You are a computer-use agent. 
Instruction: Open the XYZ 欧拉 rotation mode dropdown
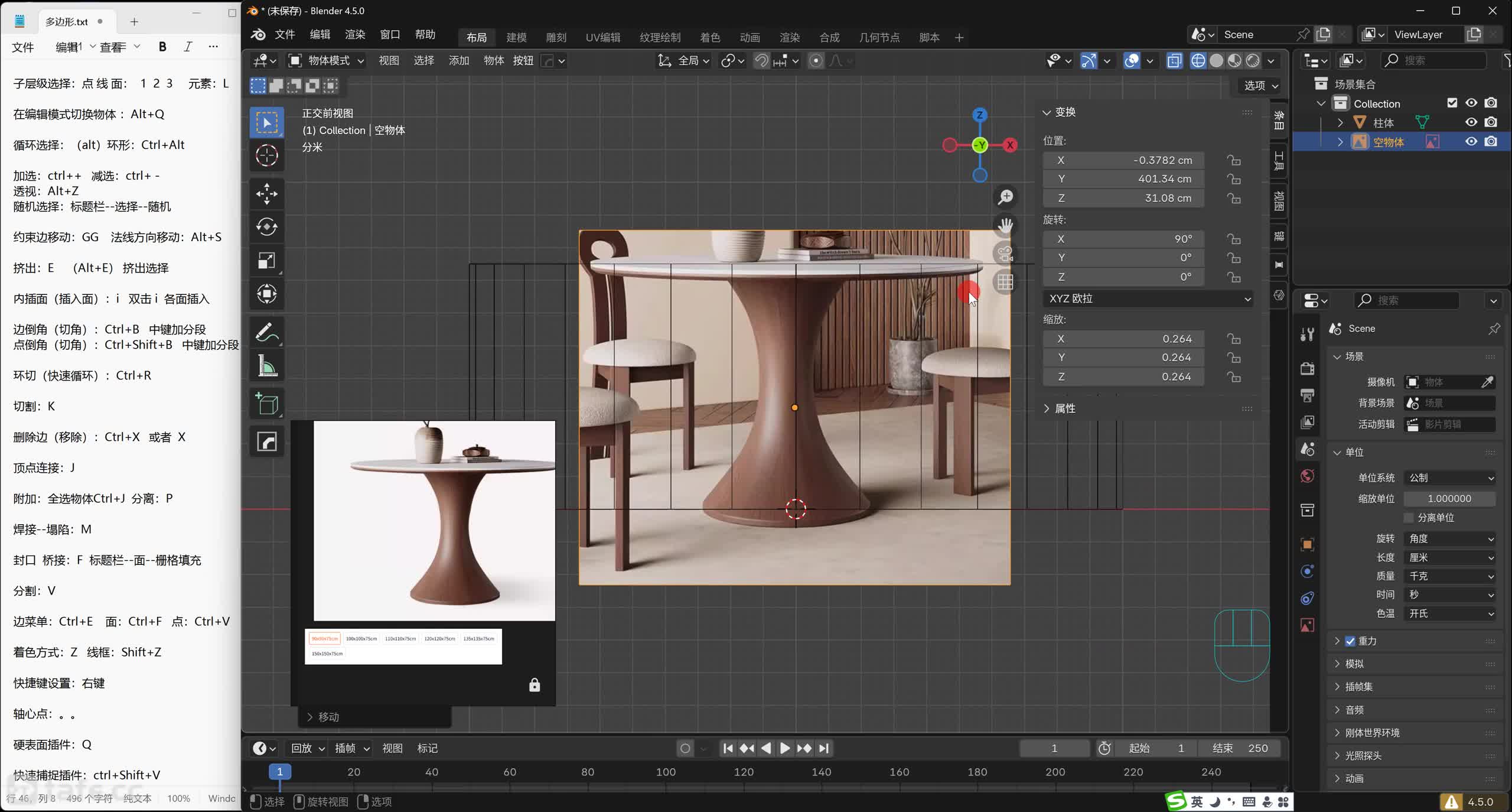[x=1149, y=299]
